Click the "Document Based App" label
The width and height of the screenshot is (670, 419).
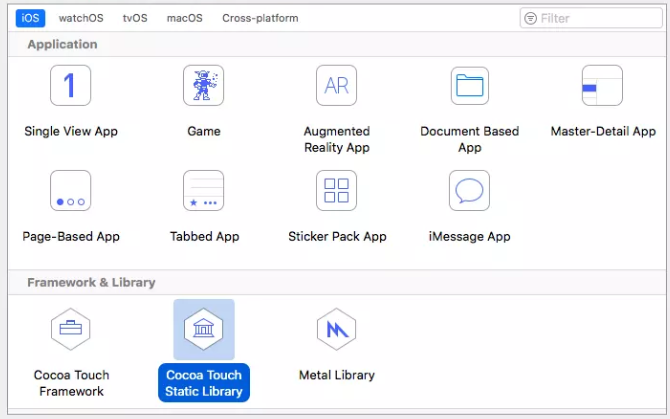coord(470,139)
